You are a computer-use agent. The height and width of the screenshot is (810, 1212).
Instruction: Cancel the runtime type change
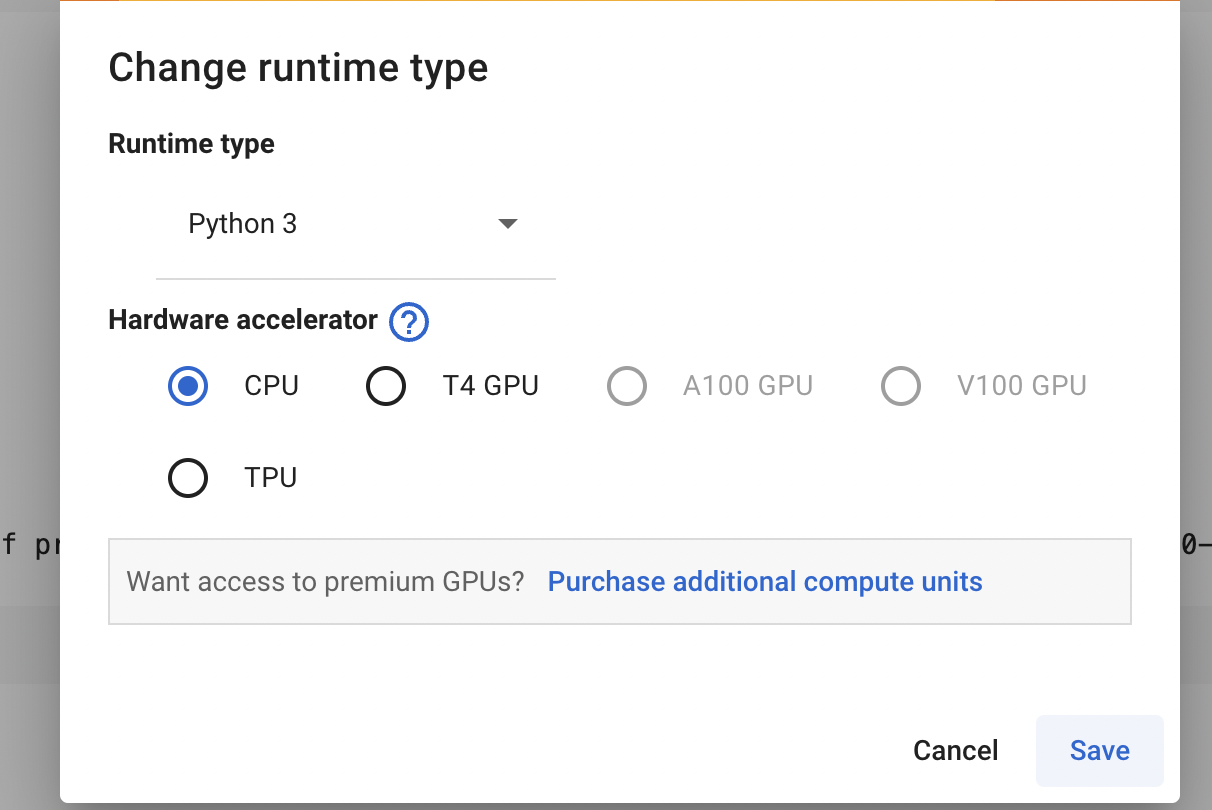point(955,751)
